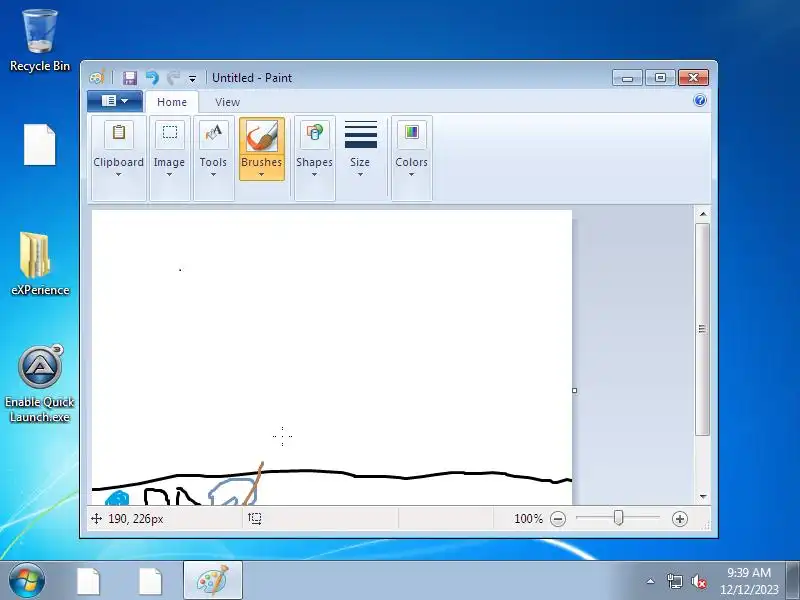This screenshot has height=600, width=800.
Task: Click the second blank taskbar icon
Action: (x=151, y=581)
